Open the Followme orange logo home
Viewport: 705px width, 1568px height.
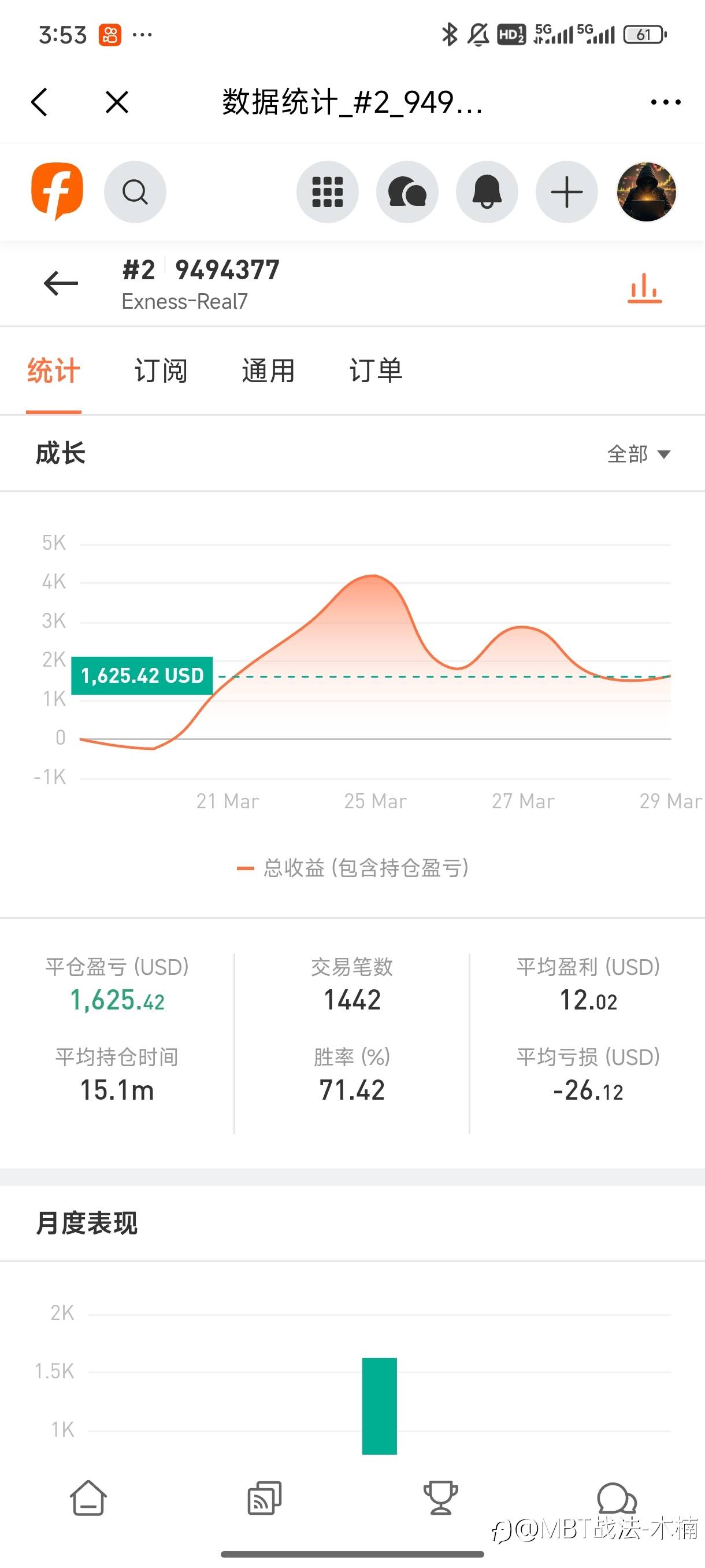(x=57, y=191)
